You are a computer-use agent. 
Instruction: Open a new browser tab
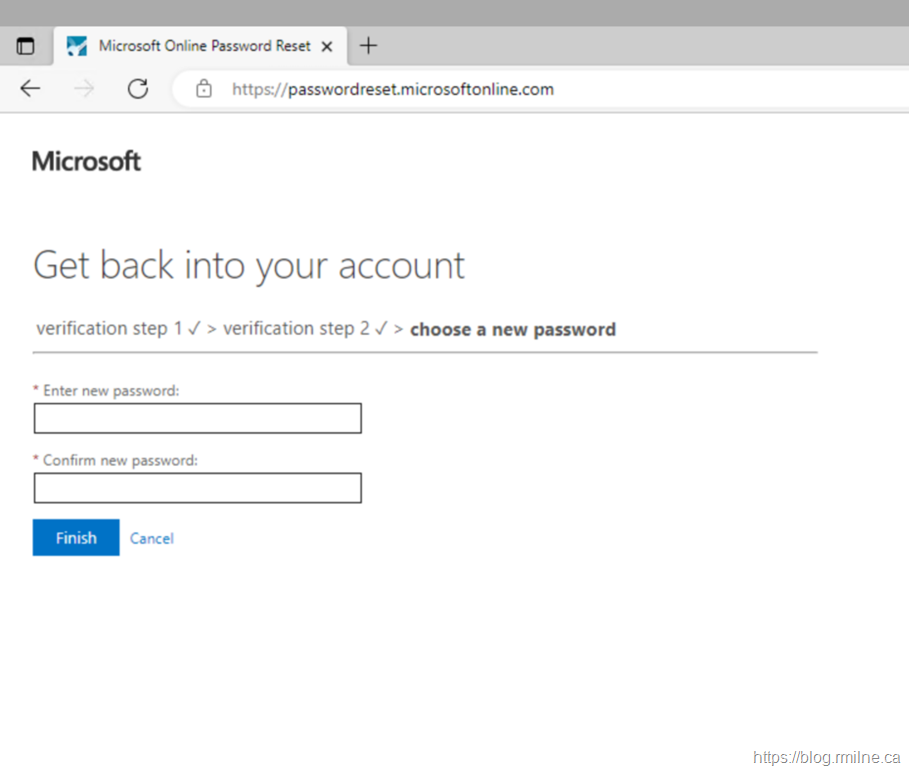coord(368,45)
